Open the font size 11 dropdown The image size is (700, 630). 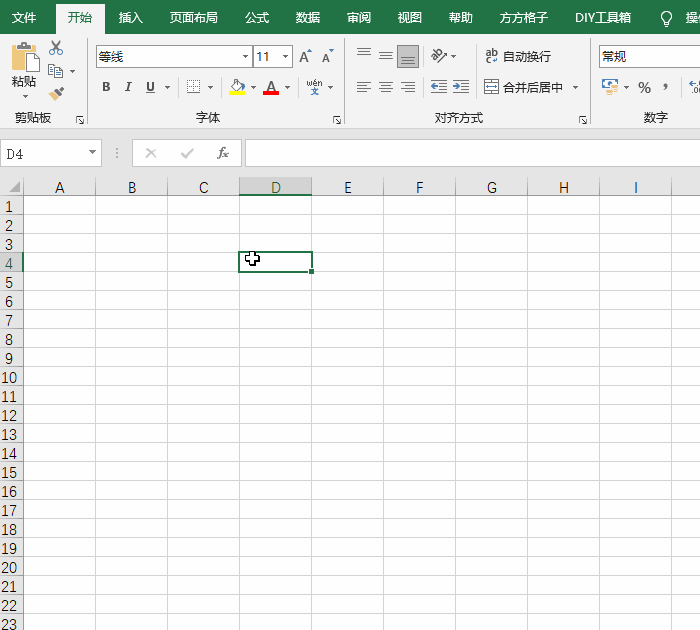285,56
